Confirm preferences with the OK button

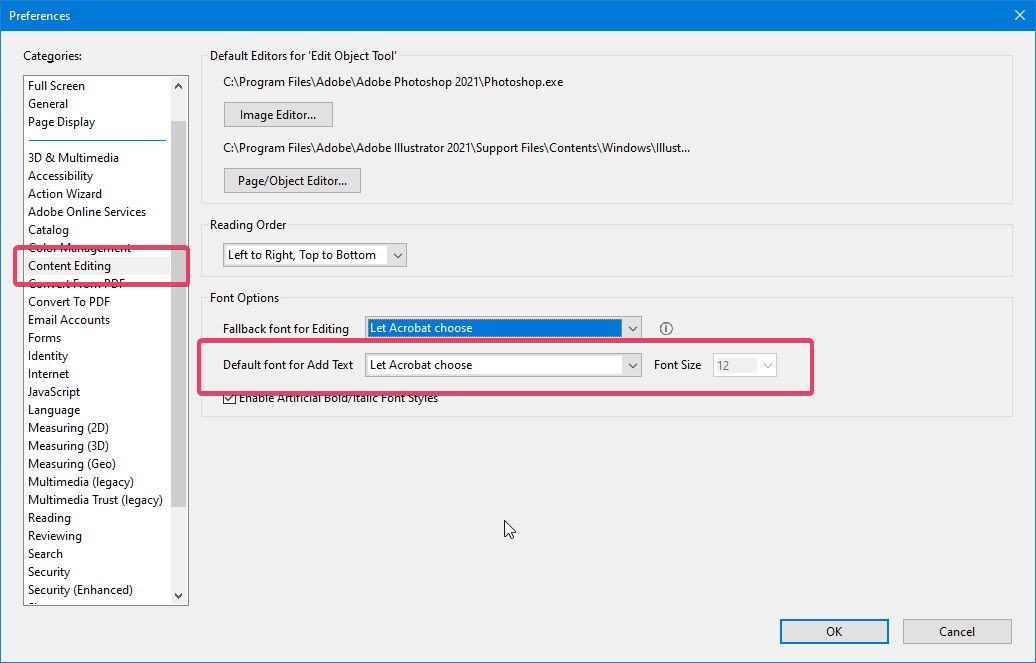coord(834,631)
